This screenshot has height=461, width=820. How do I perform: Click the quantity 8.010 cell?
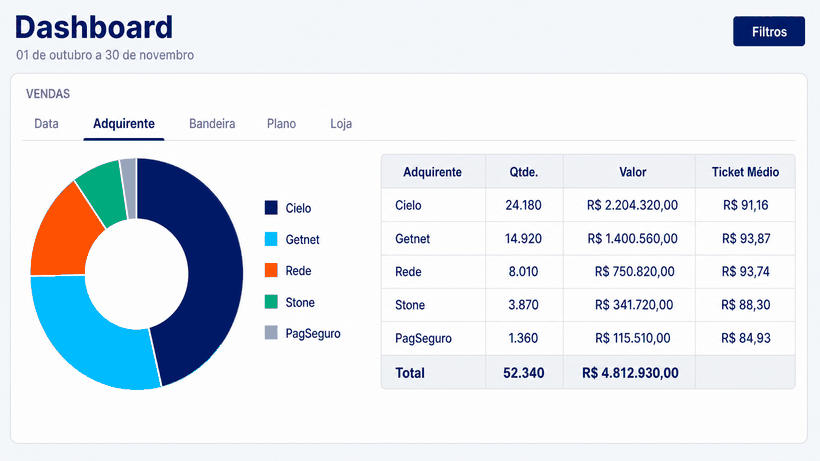pyautogui.click(x=523, y=271)
